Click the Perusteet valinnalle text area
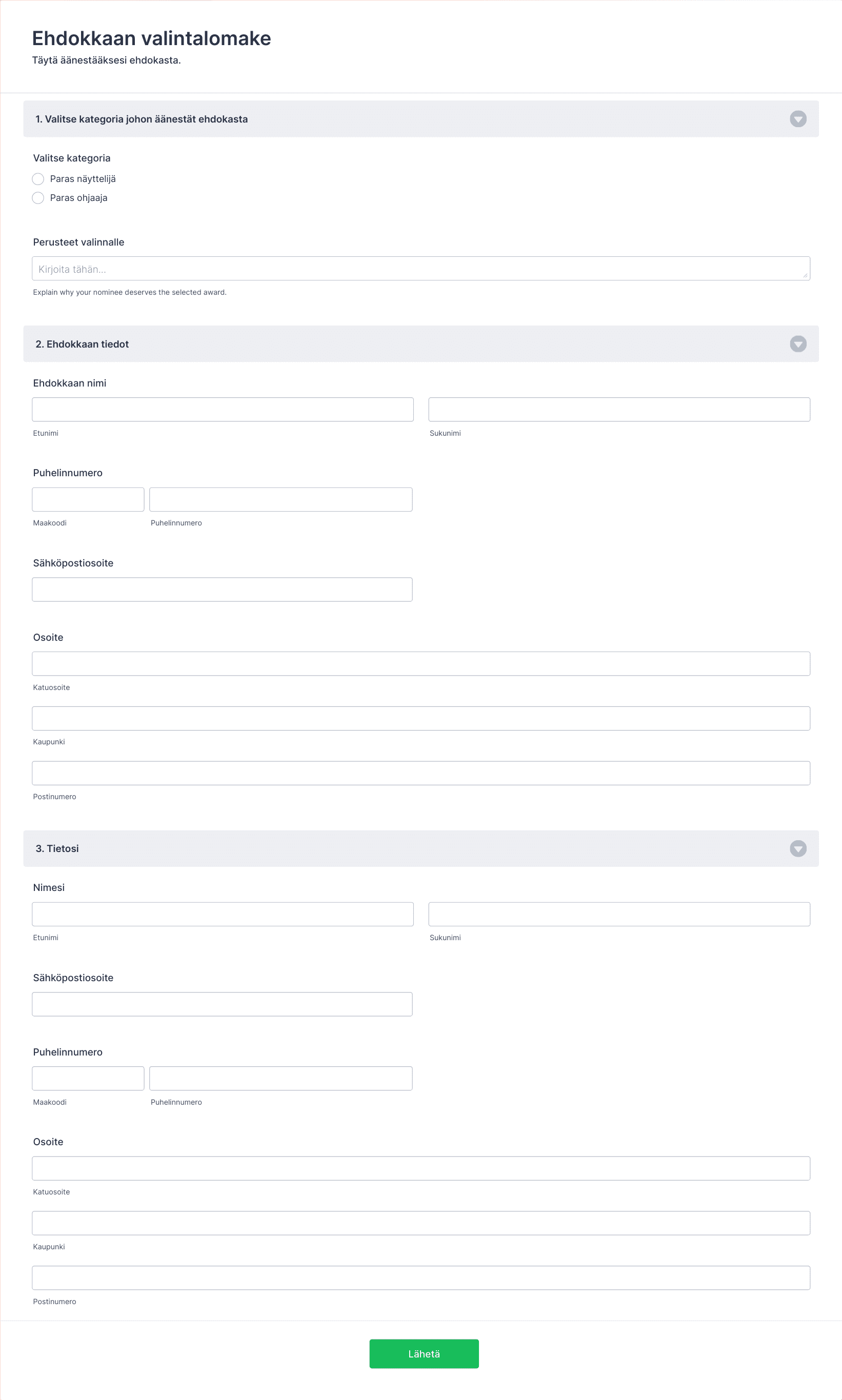 [x=421, y=269]
